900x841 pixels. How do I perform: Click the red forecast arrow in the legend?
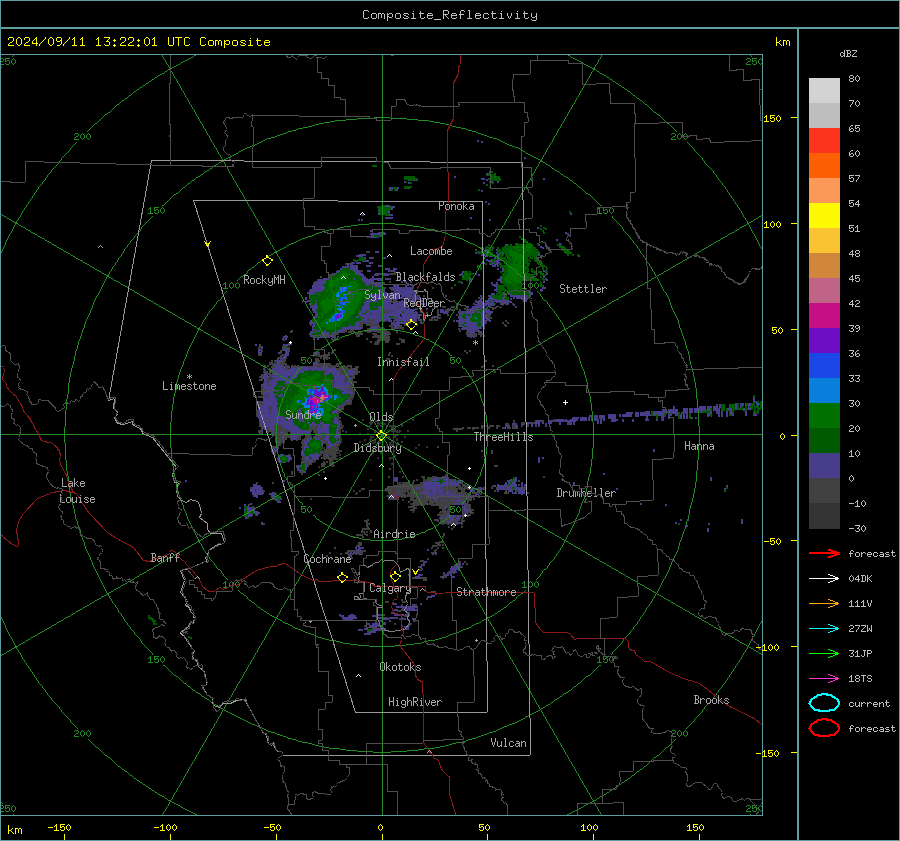(x=824, y=553)
